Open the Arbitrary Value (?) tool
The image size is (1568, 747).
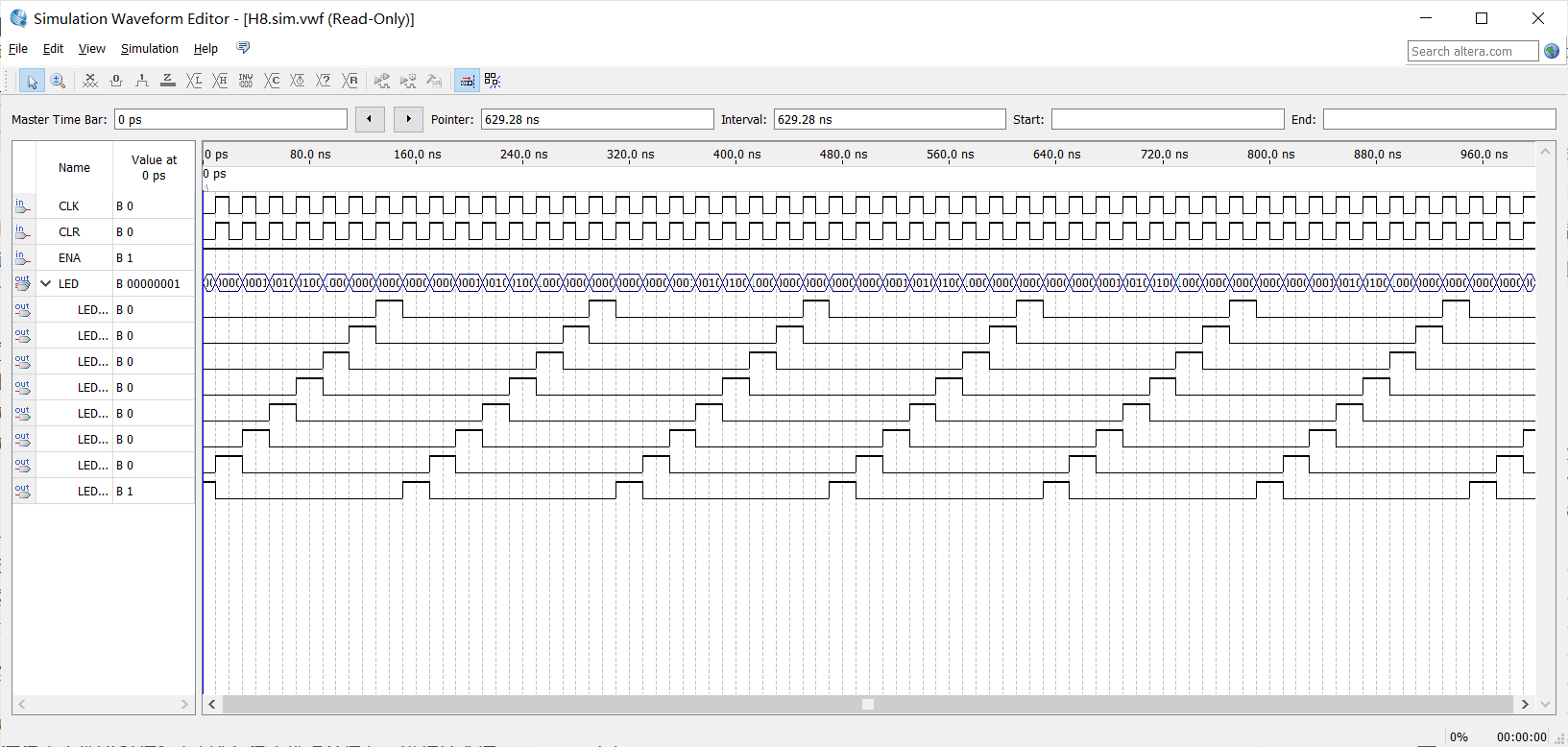pos(324,81)
